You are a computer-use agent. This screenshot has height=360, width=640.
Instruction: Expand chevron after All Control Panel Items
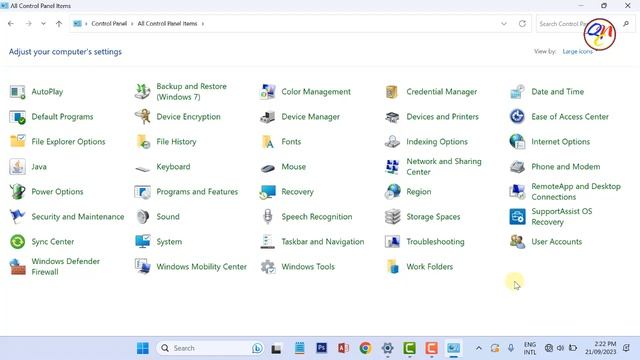[x=203, y=24]
